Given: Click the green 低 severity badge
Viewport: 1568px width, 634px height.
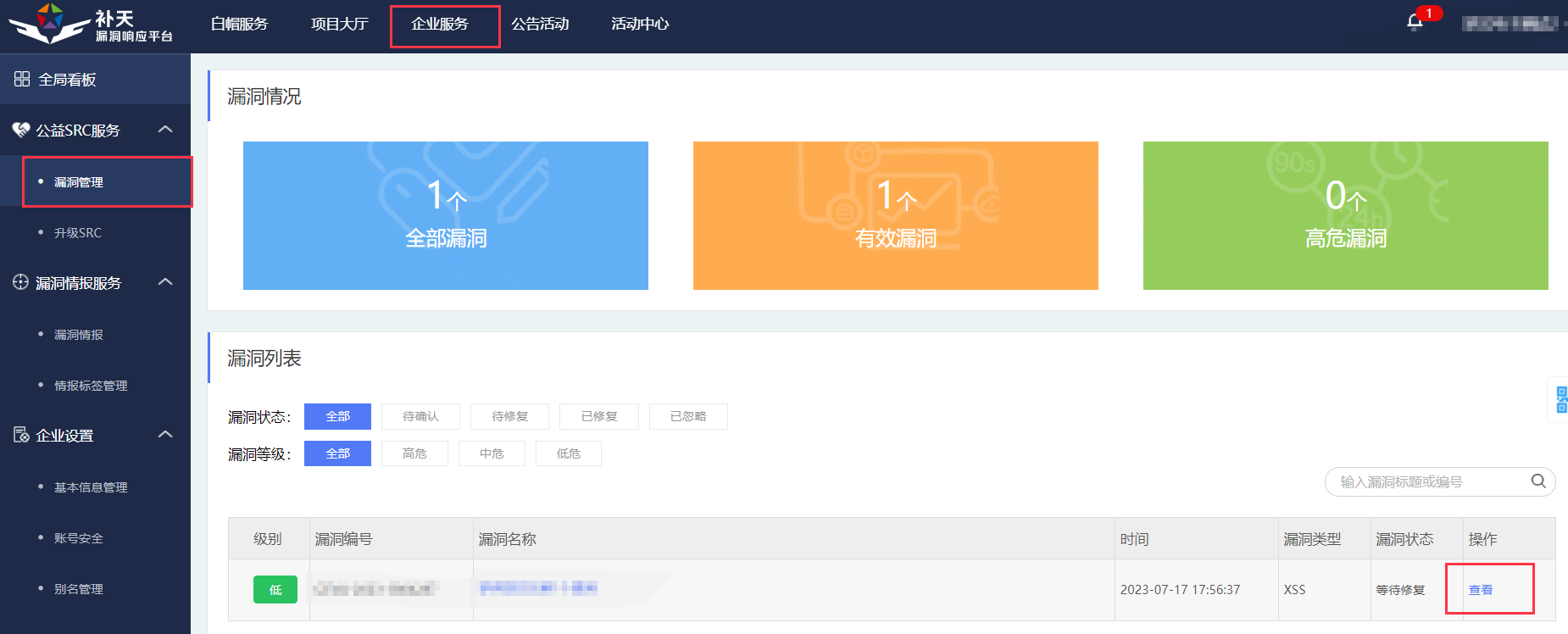Looking at the screenshot, I should tap(275, 590).
